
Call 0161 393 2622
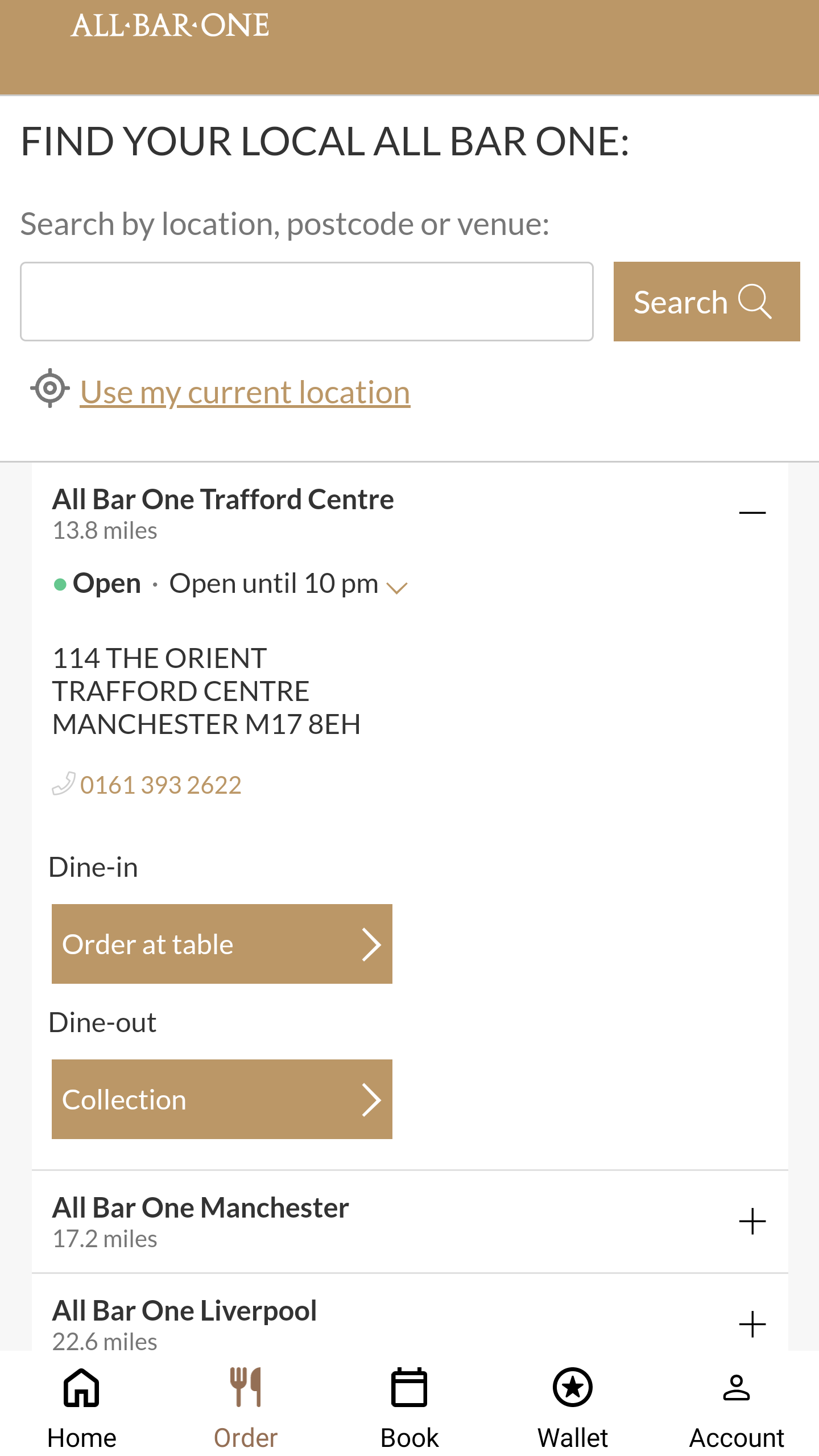coord(161,785)
